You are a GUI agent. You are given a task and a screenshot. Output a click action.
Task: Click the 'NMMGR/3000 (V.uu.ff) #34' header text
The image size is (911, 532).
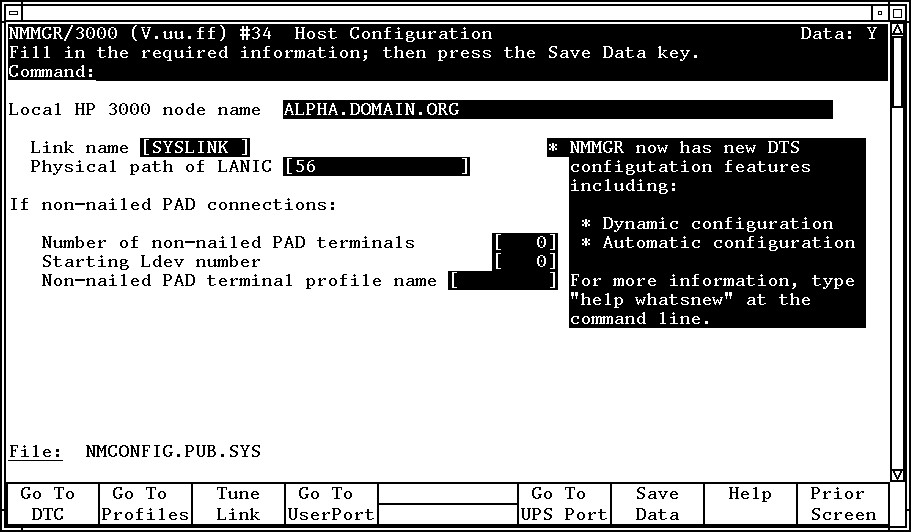pos(140,34)
